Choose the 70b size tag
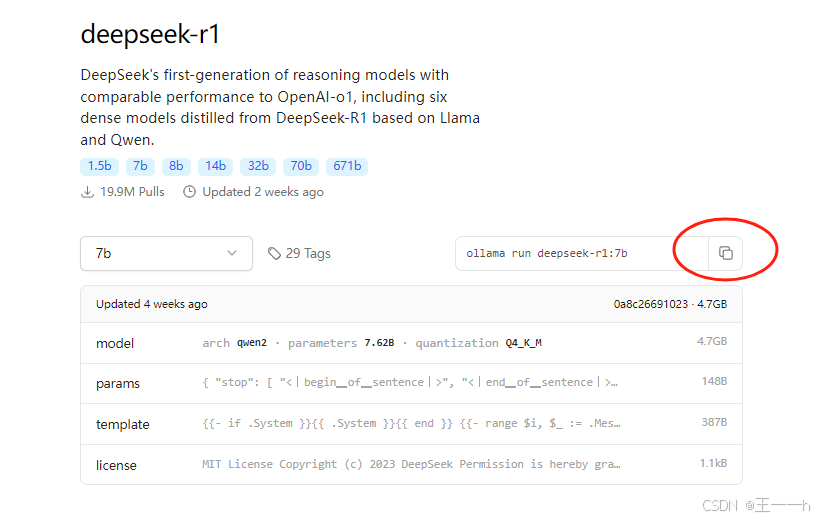This screenshot has width=823, height=521. [x=301, y=166]
